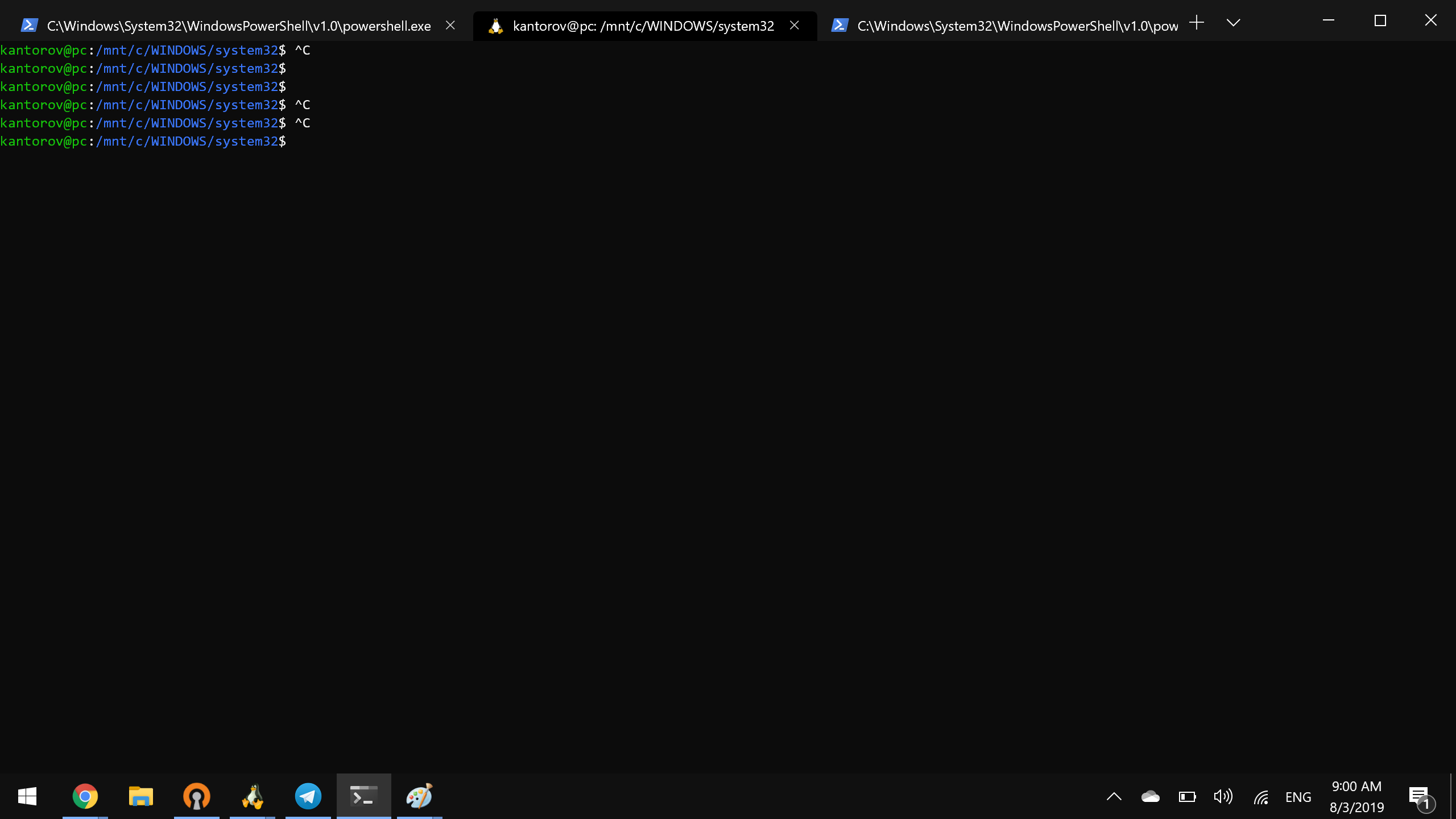Open the Paint palette app in taskbar
This screenshot has width=1456, height=819.
(419, 796)
